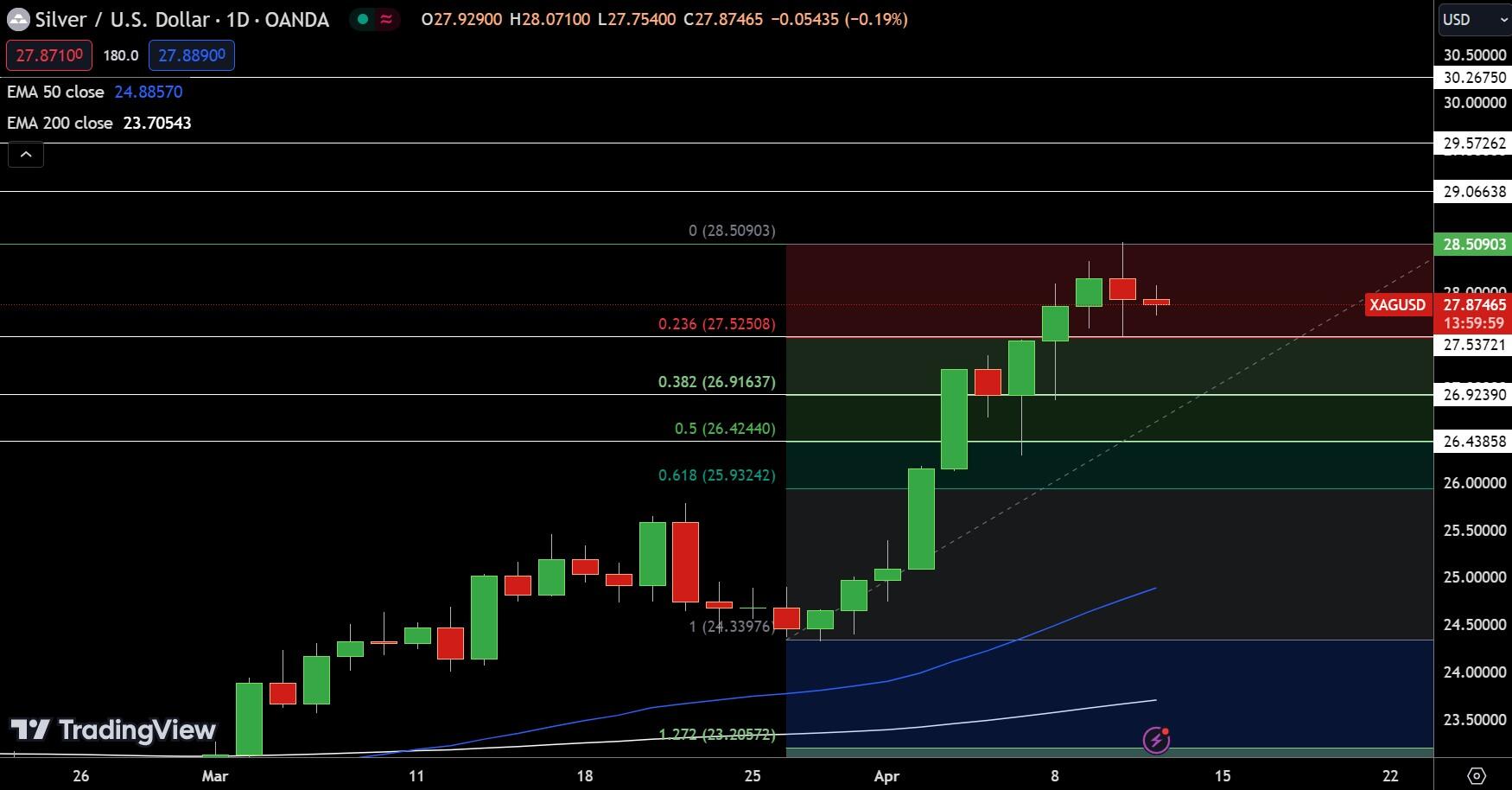Click the TradingView logo

113,730
